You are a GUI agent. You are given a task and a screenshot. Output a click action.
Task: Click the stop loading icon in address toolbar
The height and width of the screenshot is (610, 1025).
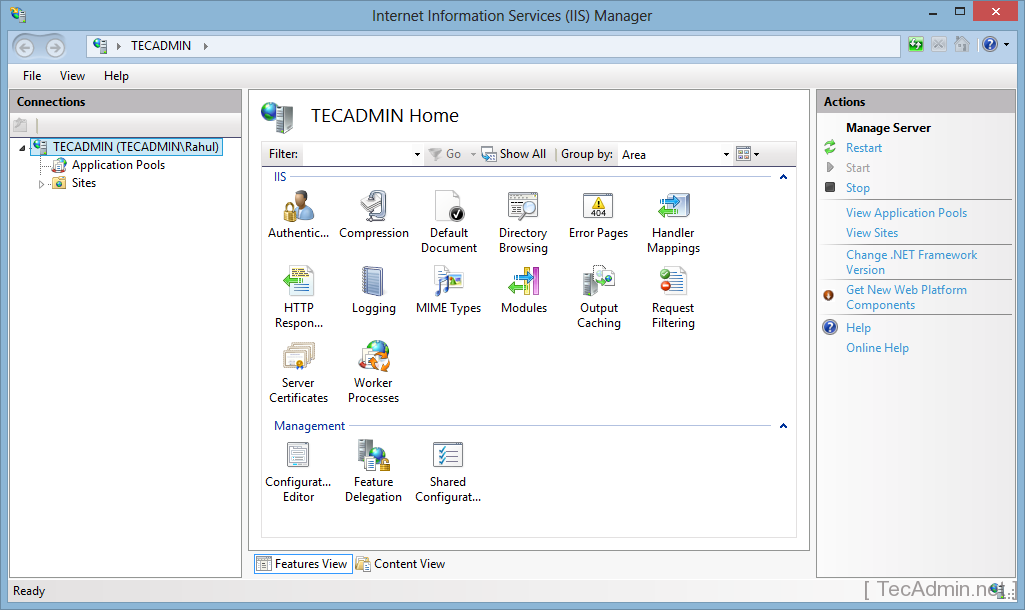tap(939, 44)
